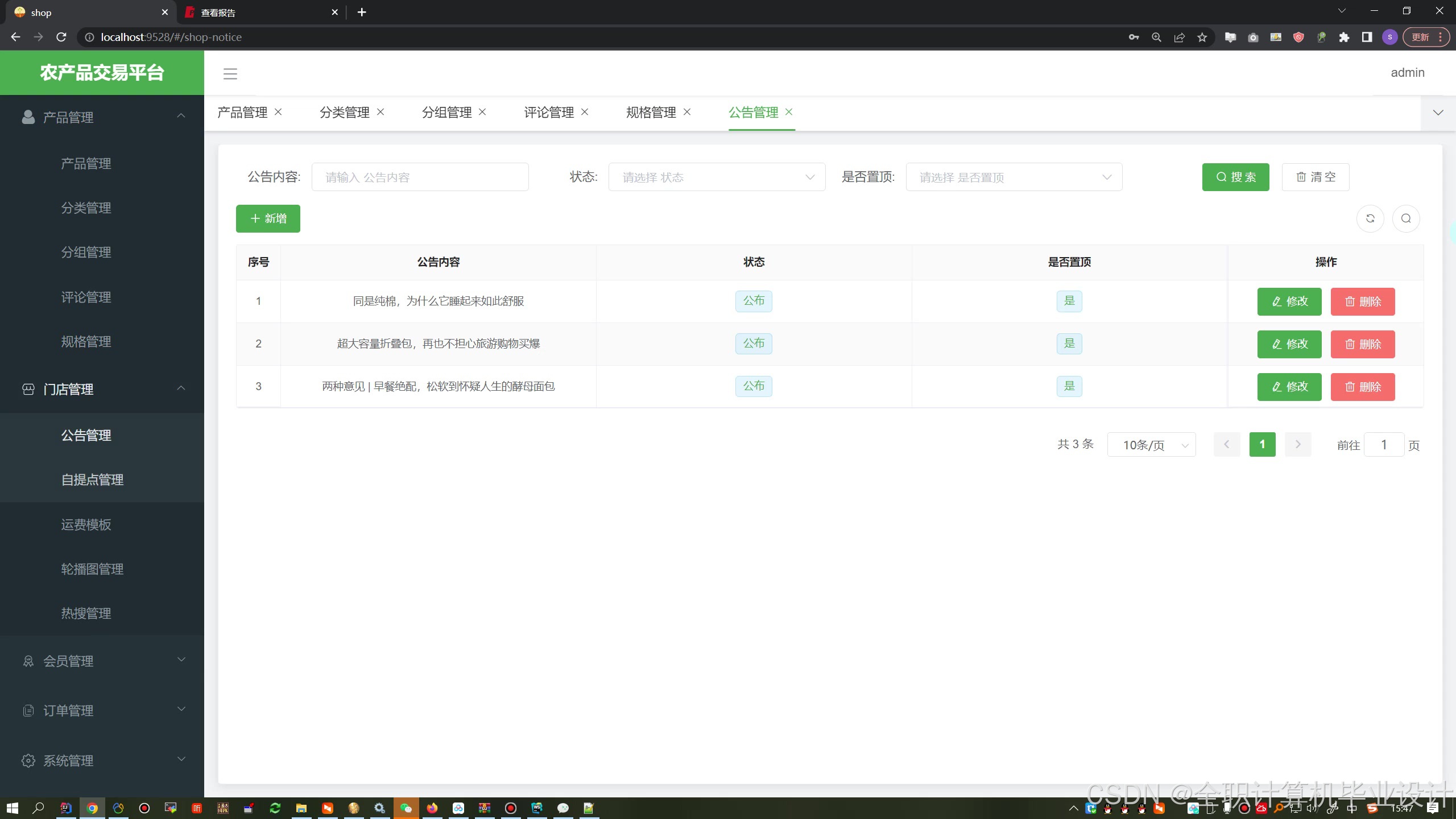This screenshot has width=1456, height=819.
Task: Click the browser bookmark star icon
Action: click(1202, 38)
